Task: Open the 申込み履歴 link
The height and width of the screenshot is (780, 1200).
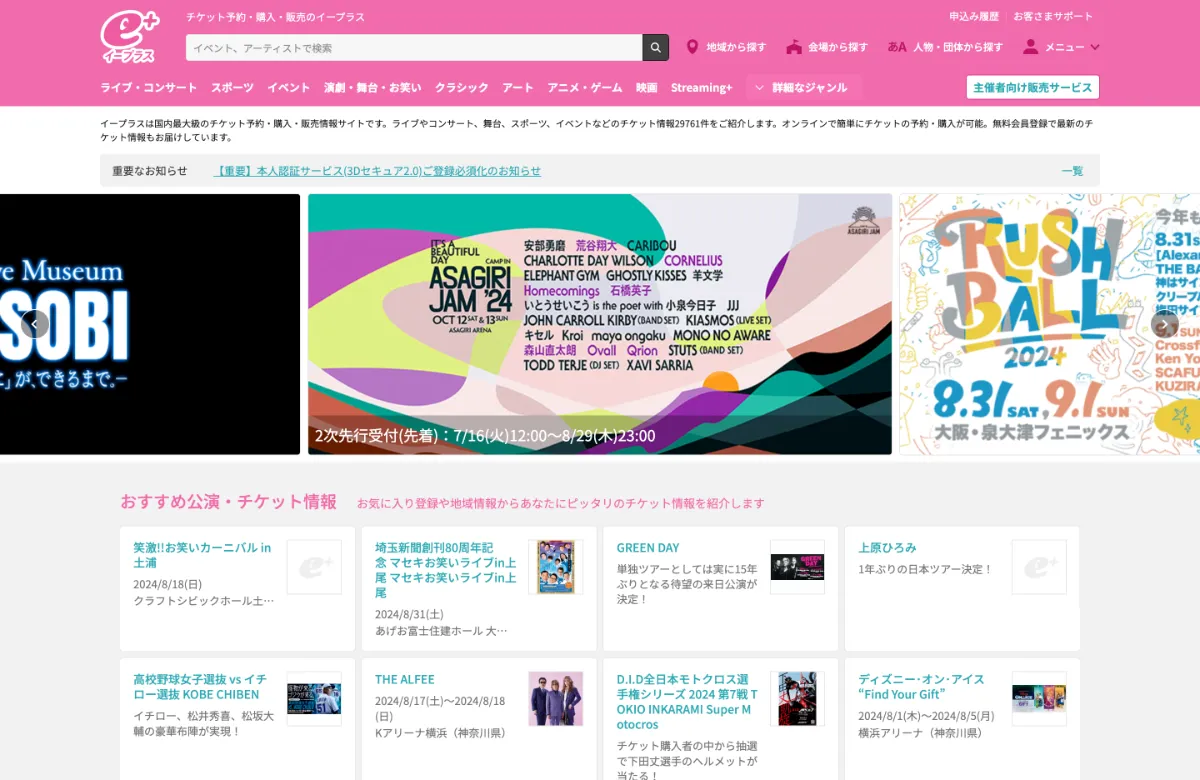Action: (x=974, y=16)
